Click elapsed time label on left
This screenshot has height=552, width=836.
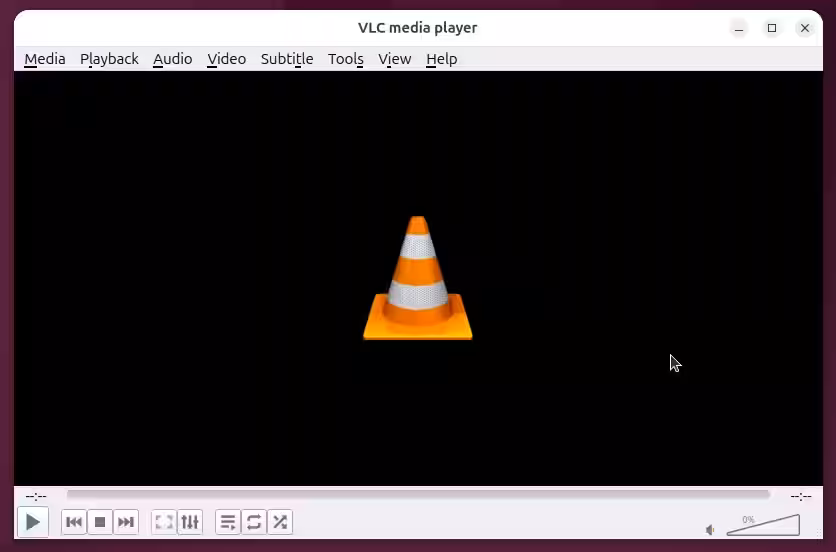click(x=36, y=496)
